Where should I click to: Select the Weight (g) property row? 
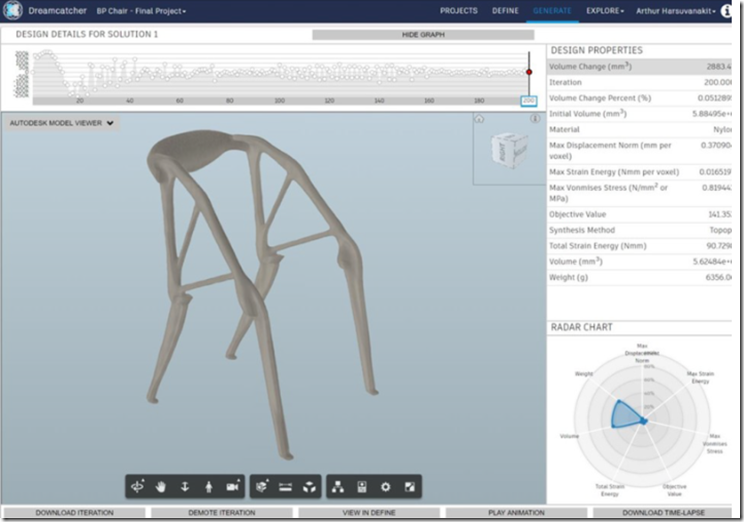coord(640,277)
